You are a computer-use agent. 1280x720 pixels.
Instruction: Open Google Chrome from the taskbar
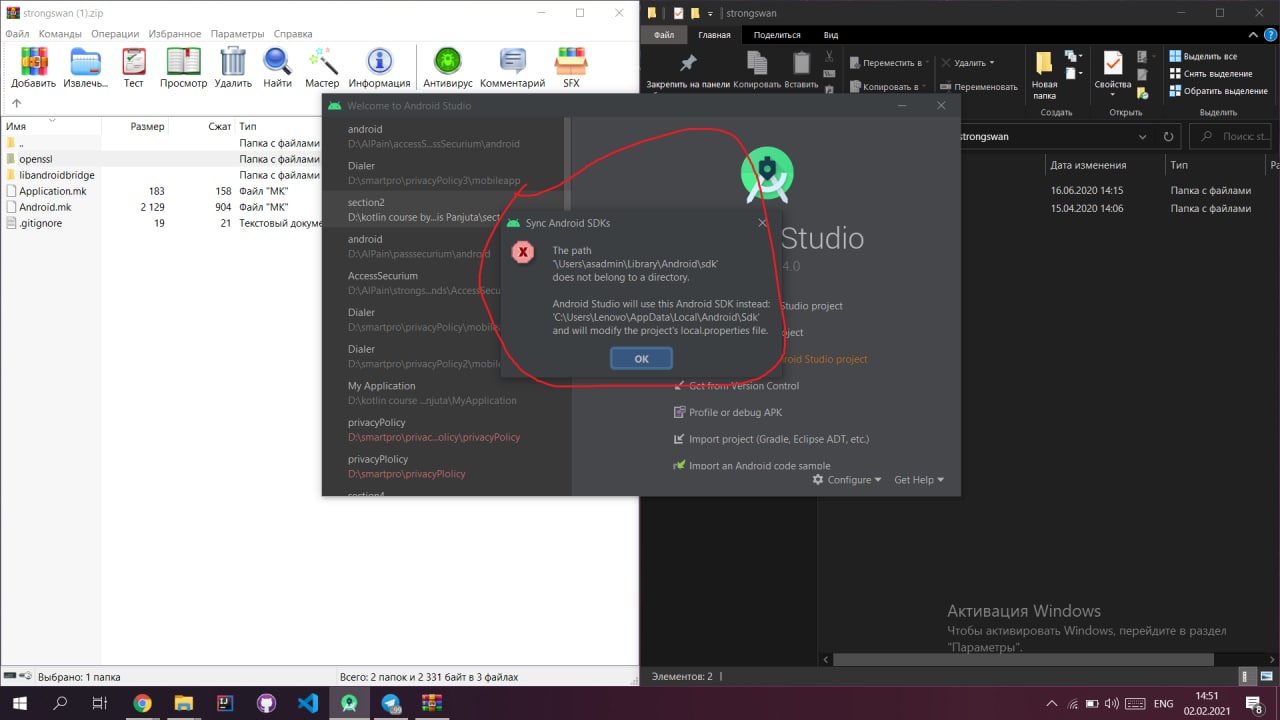click(x=142, y=703)
